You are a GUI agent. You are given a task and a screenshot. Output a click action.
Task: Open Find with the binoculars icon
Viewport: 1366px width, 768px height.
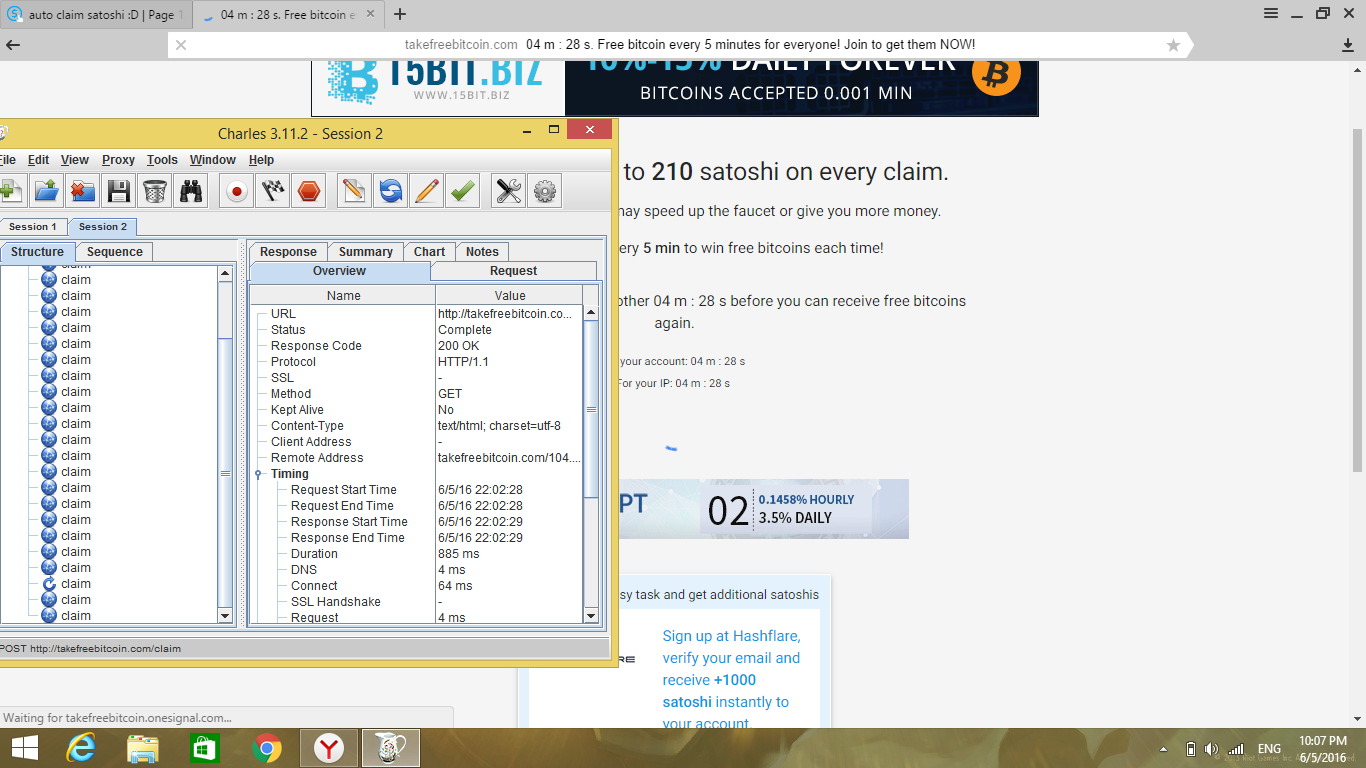191,191
